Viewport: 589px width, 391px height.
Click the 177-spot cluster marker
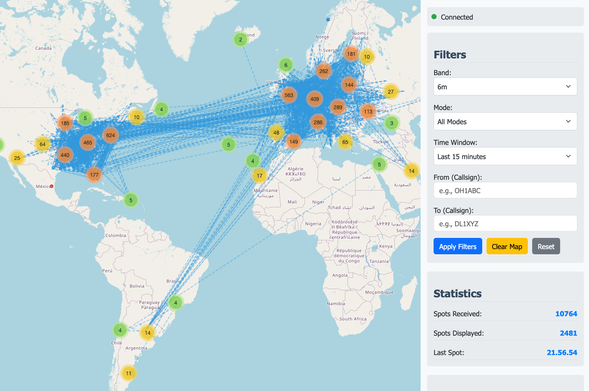coord(94,175)
